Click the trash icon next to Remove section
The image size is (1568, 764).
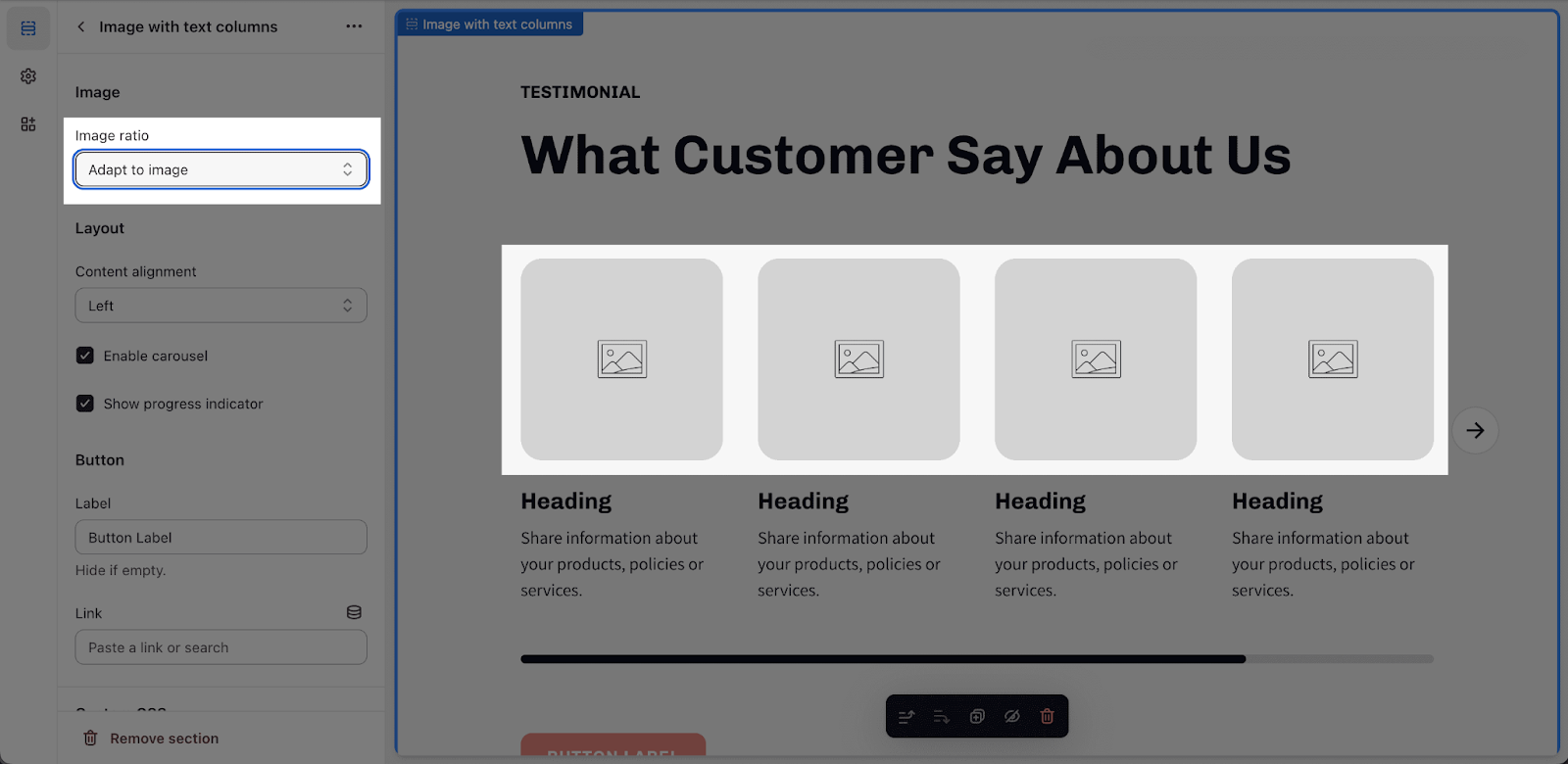[x=90, y=739]
